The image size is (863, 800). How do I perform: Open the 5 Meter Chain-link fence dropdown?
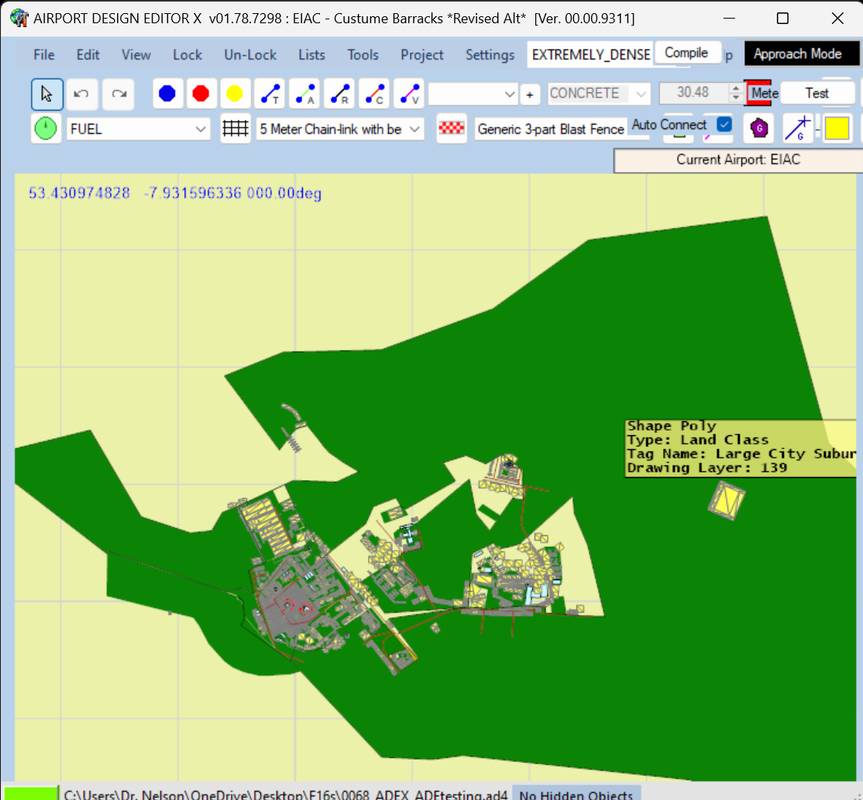click(340, 129)
